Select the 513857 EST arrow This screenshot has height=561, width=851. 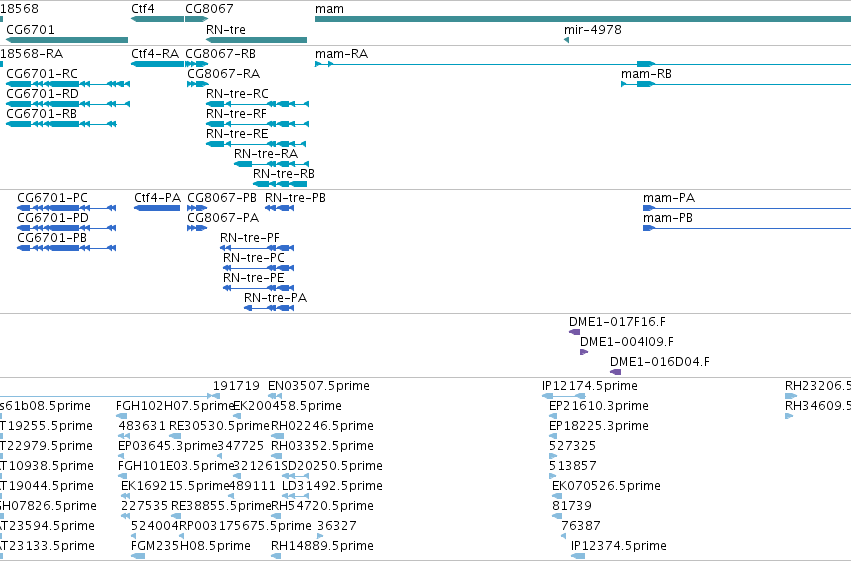[552, 476]
